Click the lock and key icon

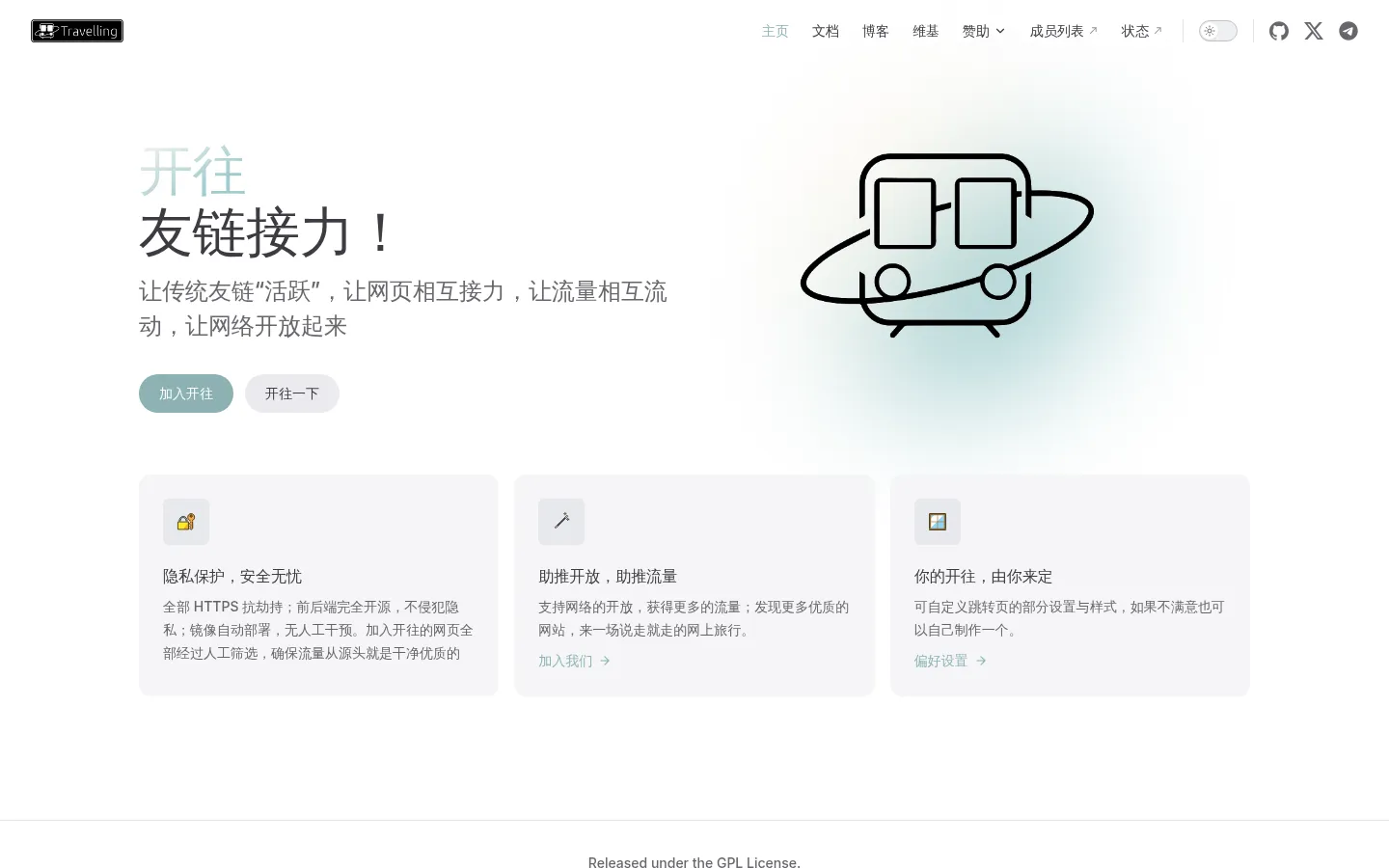click(x=186, y=522)
